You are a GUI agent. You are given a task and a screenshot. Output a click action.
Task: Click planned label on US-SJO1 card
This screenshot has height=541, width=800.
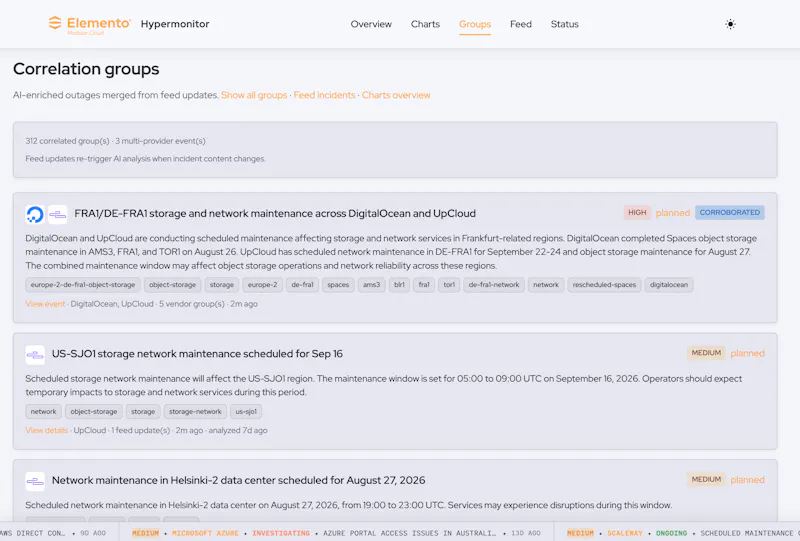click(747, 353)
